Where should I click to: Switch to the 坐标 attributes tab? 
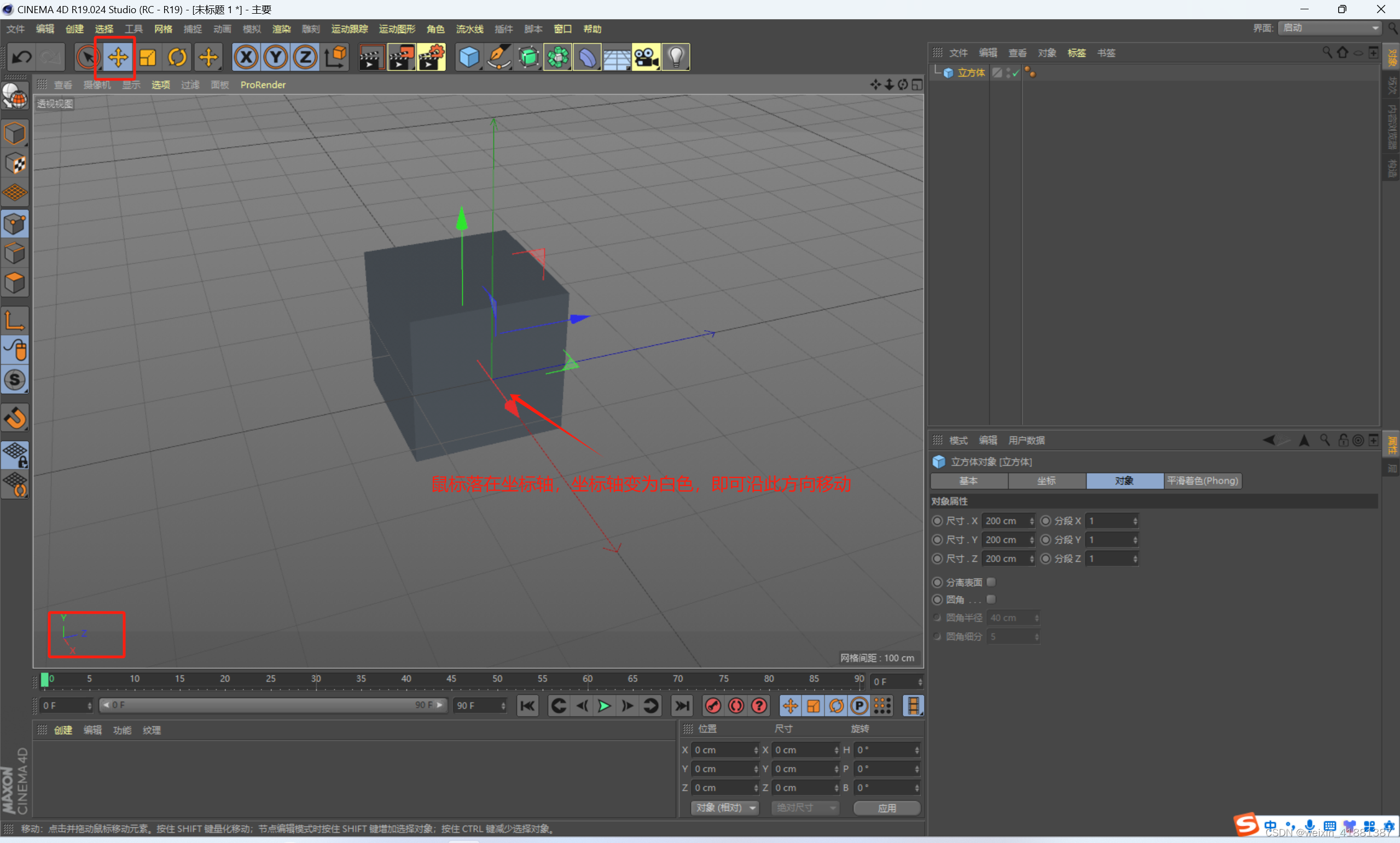click(1047, 481)
